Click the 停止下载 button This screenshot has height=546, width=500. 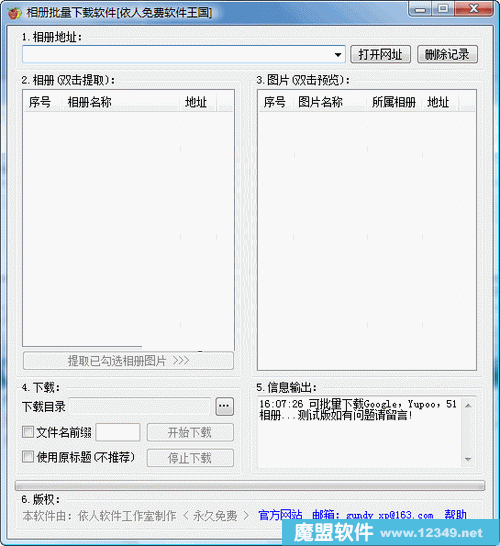point(190,458)
